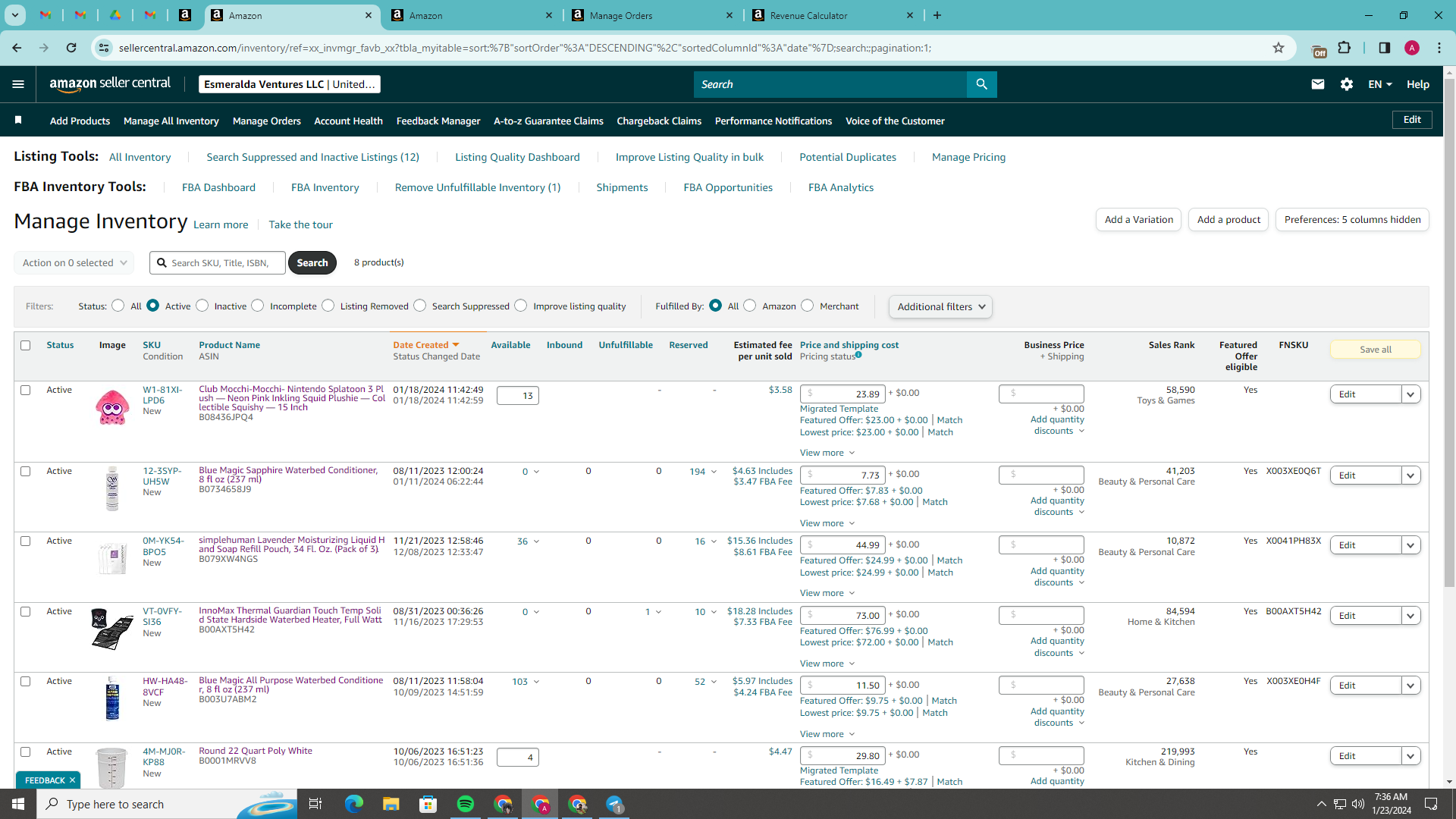Open Edit dropdown arrow for Club Mocchi-Mocchi row
The width and height of the screenshot is (1456, 819).
click(1410, 394)
